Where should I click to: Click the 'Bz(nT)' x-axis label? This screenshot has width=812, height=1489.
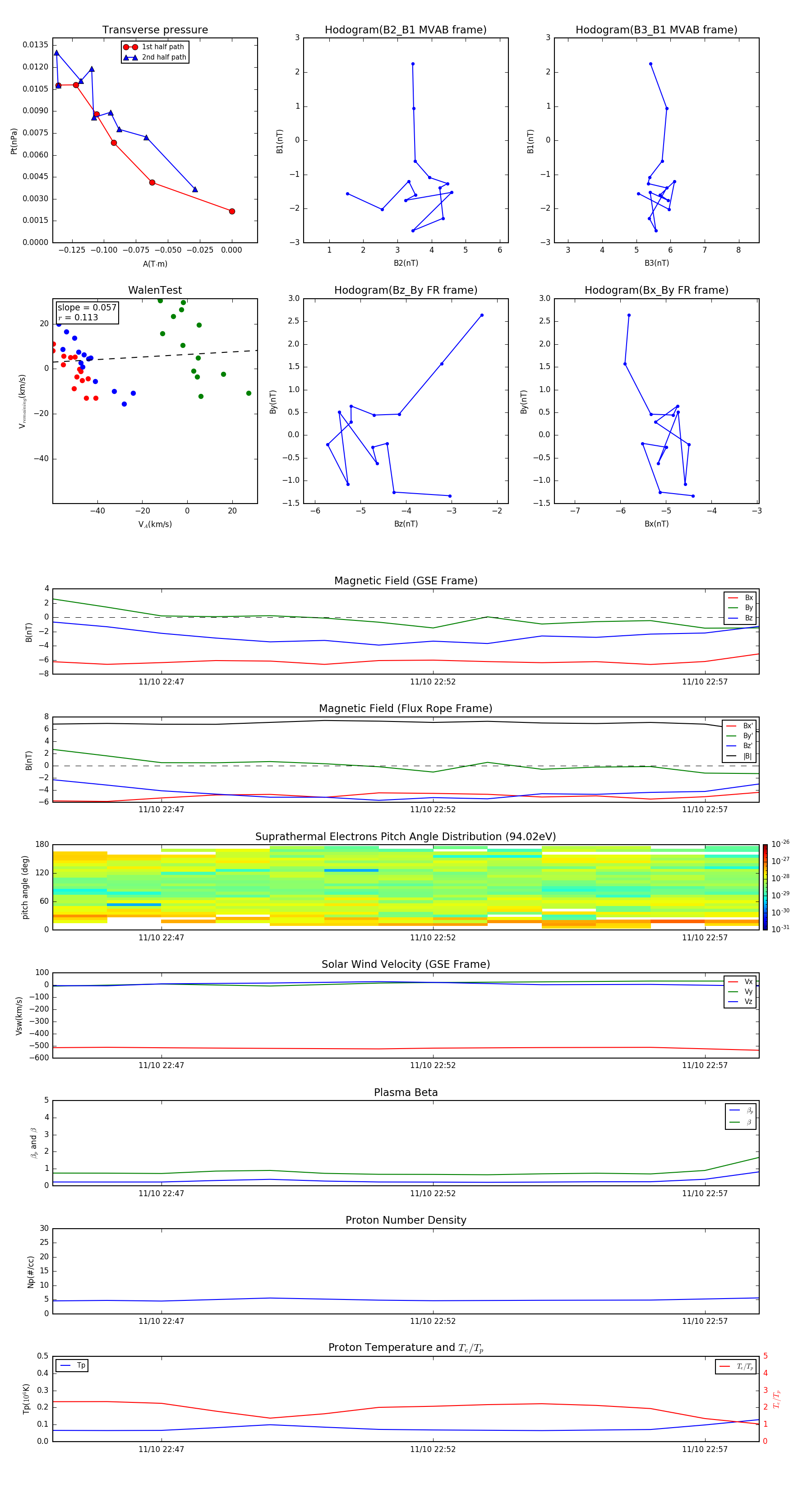406,524
